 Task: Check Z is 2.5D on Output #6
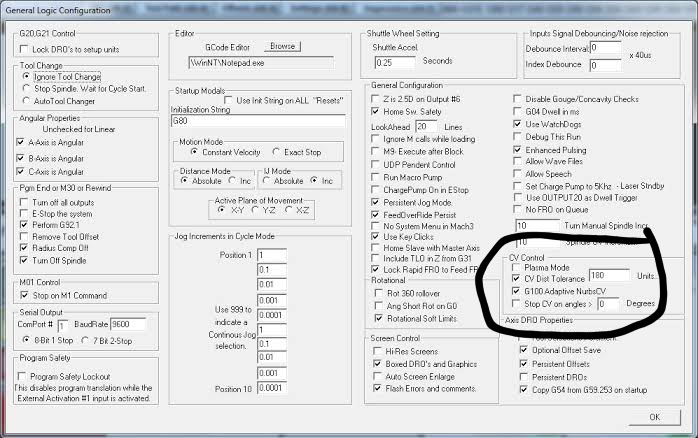[375, 98]
